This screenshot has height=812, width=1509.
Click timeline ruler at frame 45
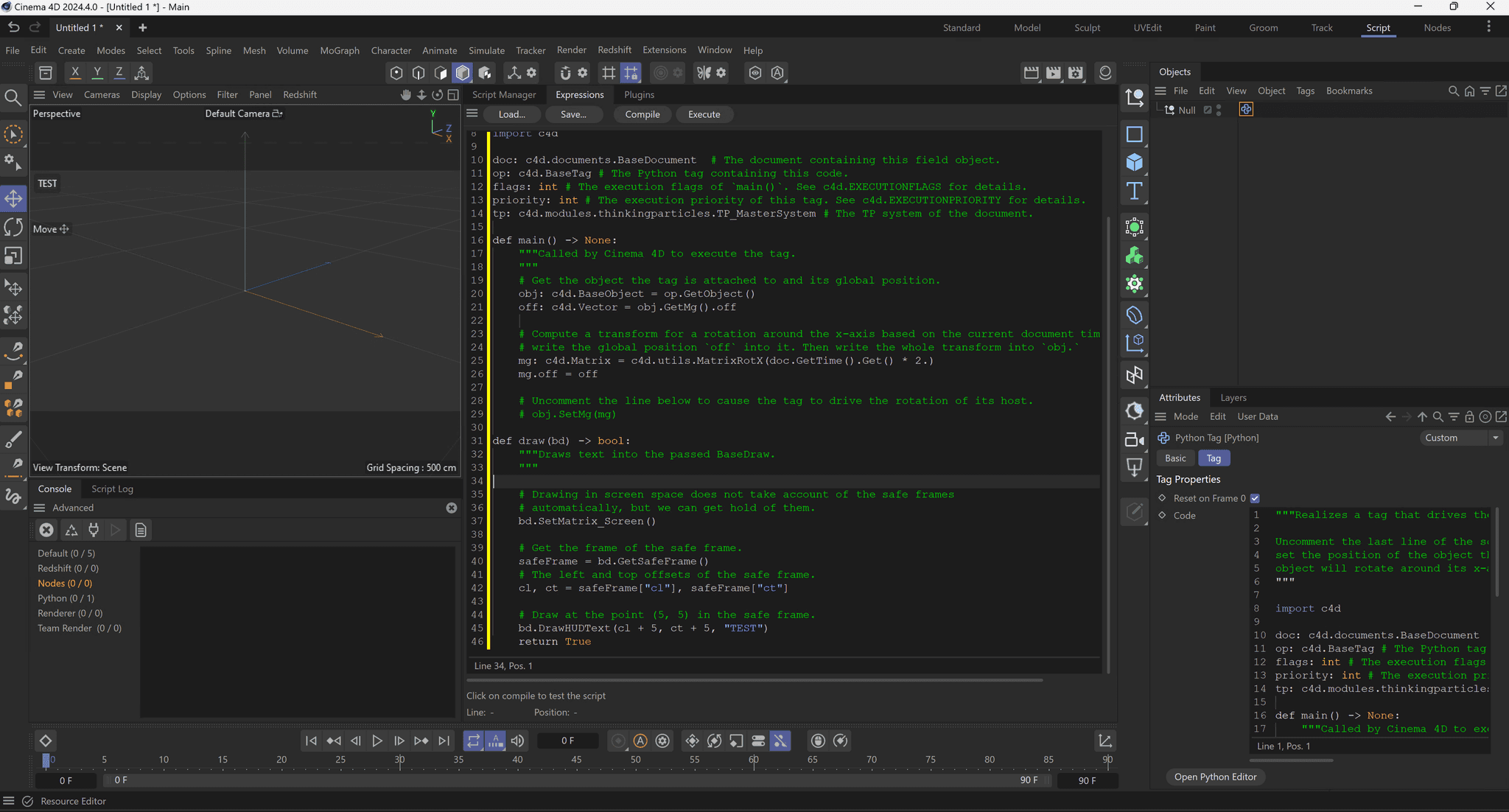[x=576, y=760]
